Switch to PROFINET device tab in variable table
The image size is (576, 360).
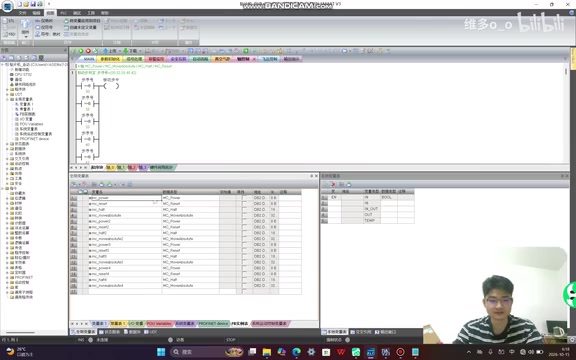[213, 324]
